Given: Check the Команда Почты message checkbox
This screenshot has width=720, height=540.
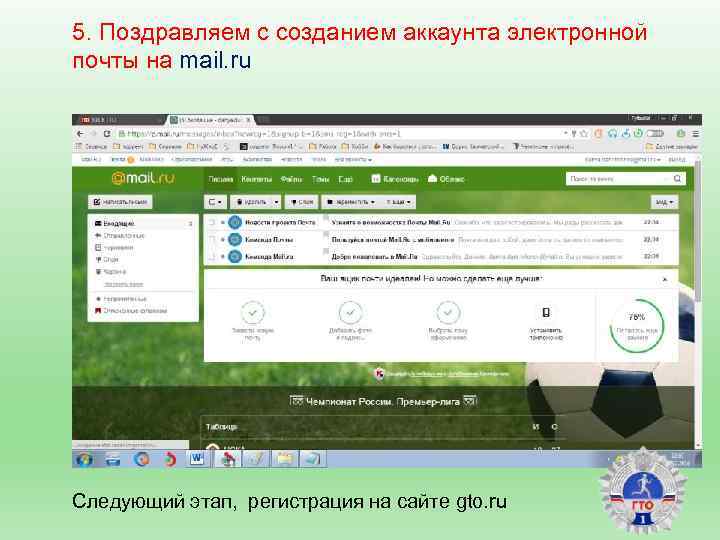Looking at the screenshot, I should 212,239.
